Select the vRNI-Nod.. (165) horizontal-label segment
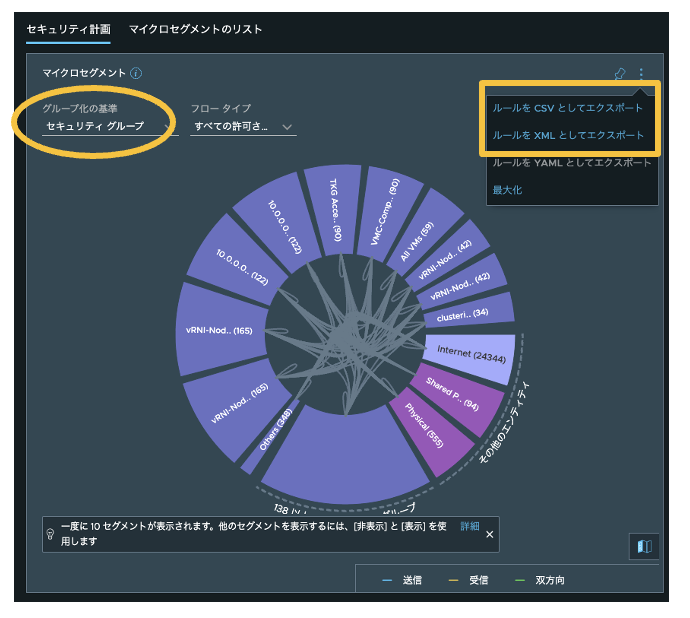690x618 pixels. (220, 330)
